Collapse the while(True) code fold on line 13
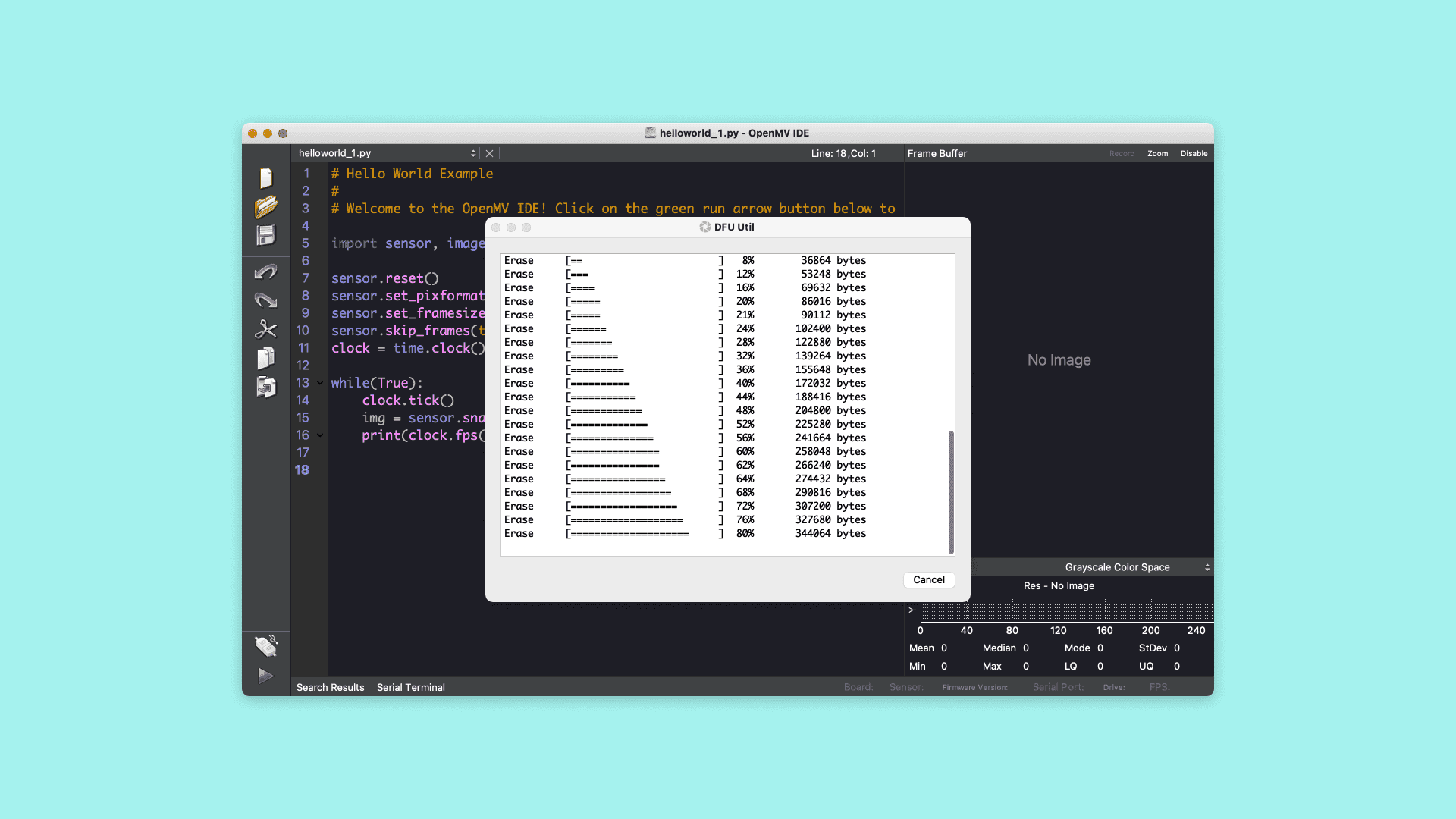Image resolution: width=1456 pixels, height=819 pixels. coord(320,383)
